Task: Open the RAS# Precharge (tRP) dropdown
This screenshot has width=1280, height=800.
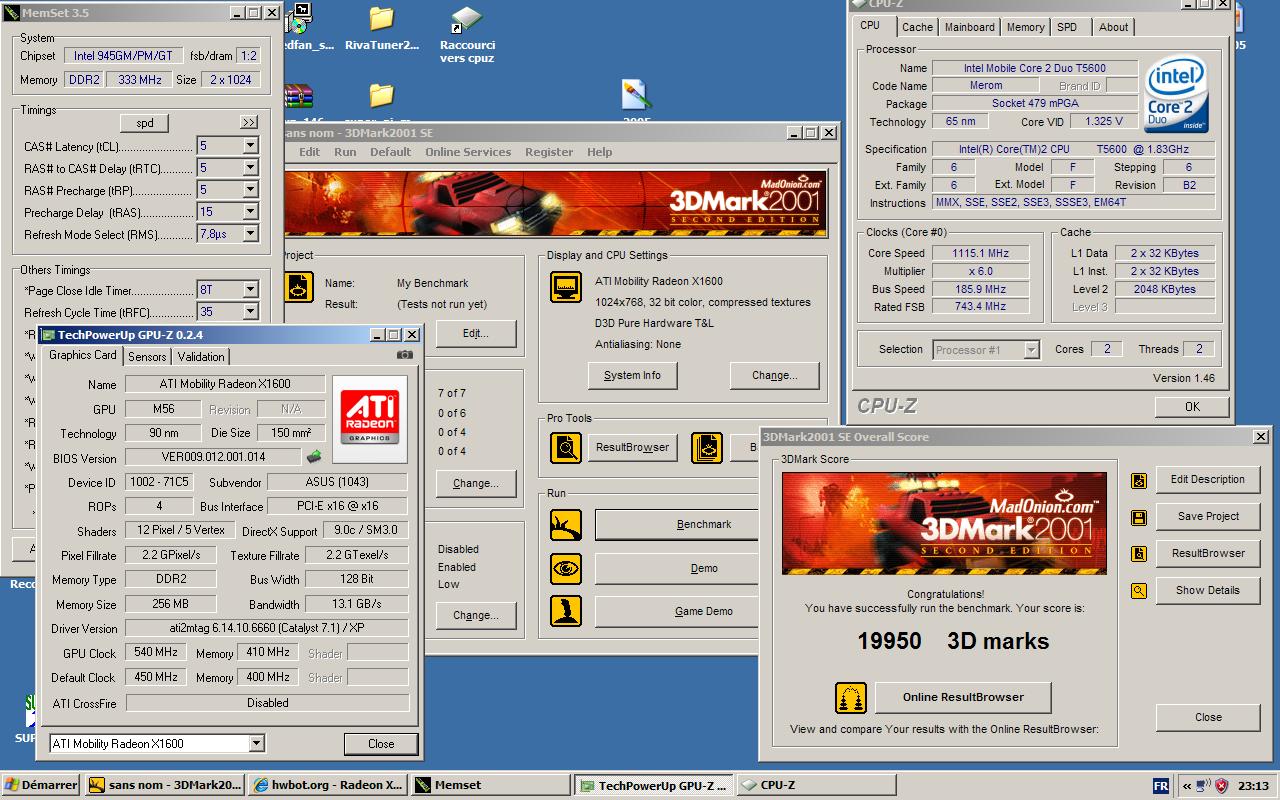Action: (250, 190)
